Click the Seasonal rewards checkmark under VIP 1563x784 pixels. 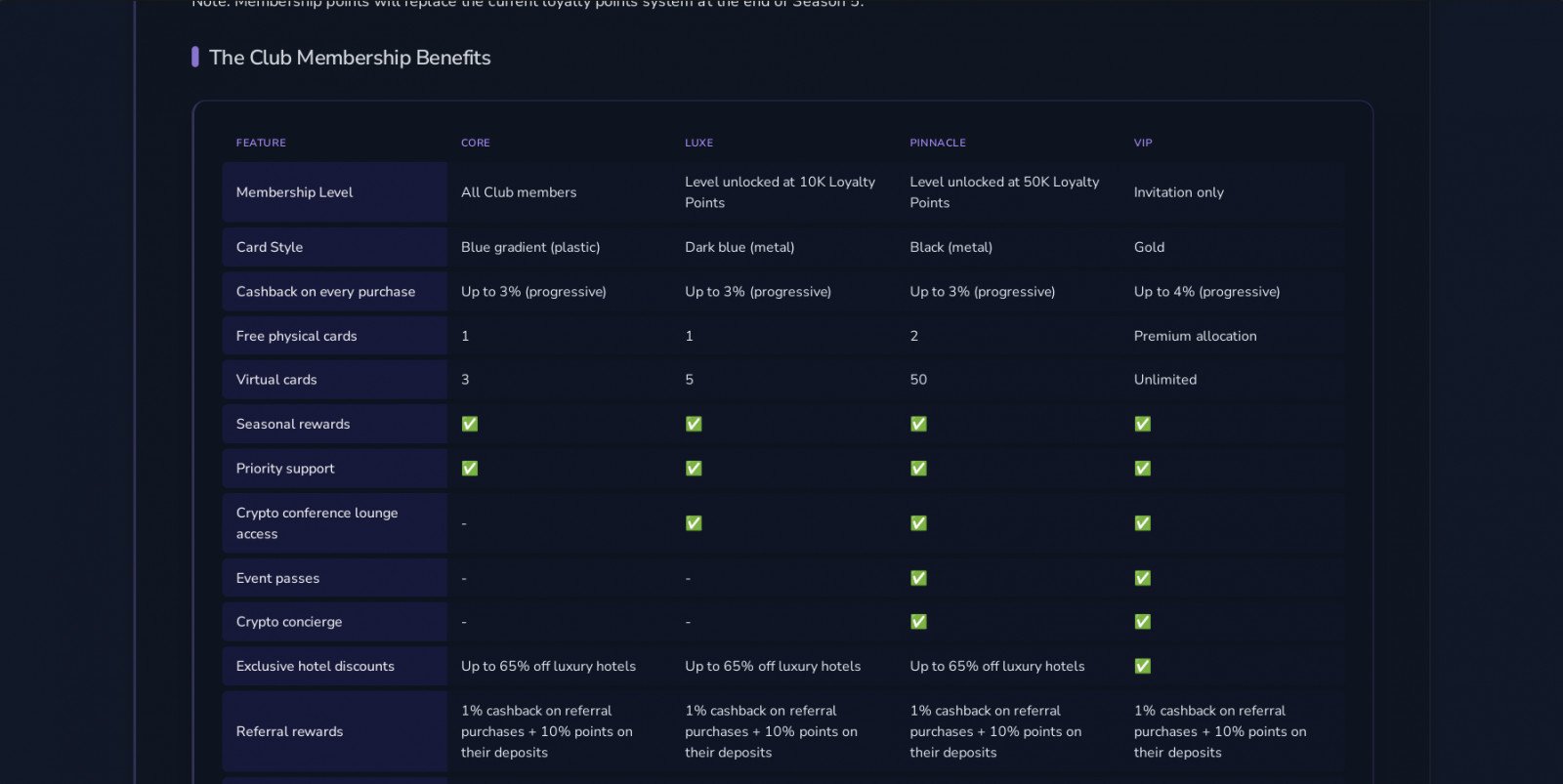(1143, 424)
